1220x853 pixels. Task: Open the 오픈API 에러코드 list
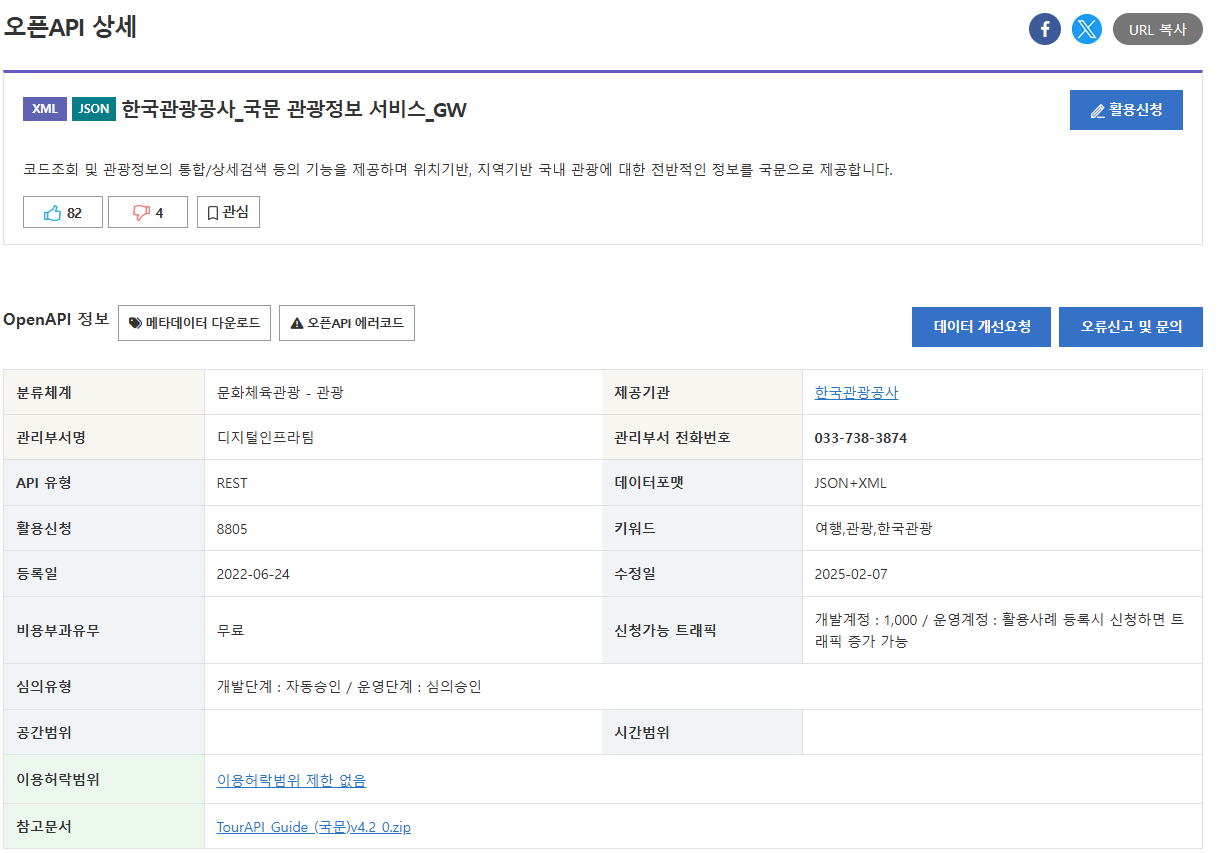(347, 323)
